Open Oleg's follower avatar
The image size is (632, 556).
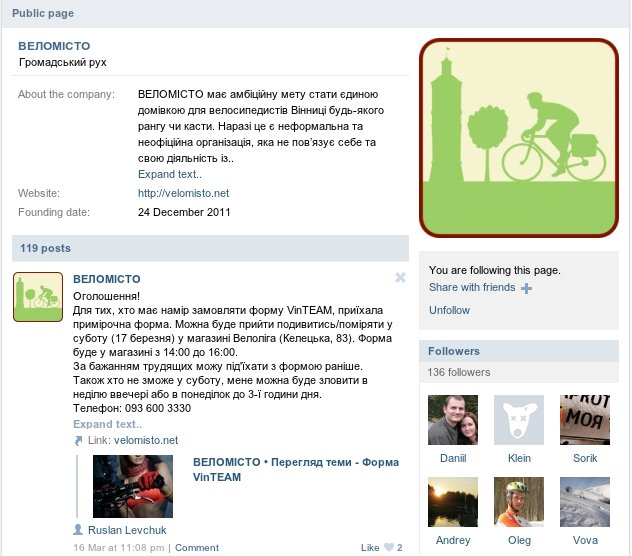pyautogui.click(x=519, y=502)
